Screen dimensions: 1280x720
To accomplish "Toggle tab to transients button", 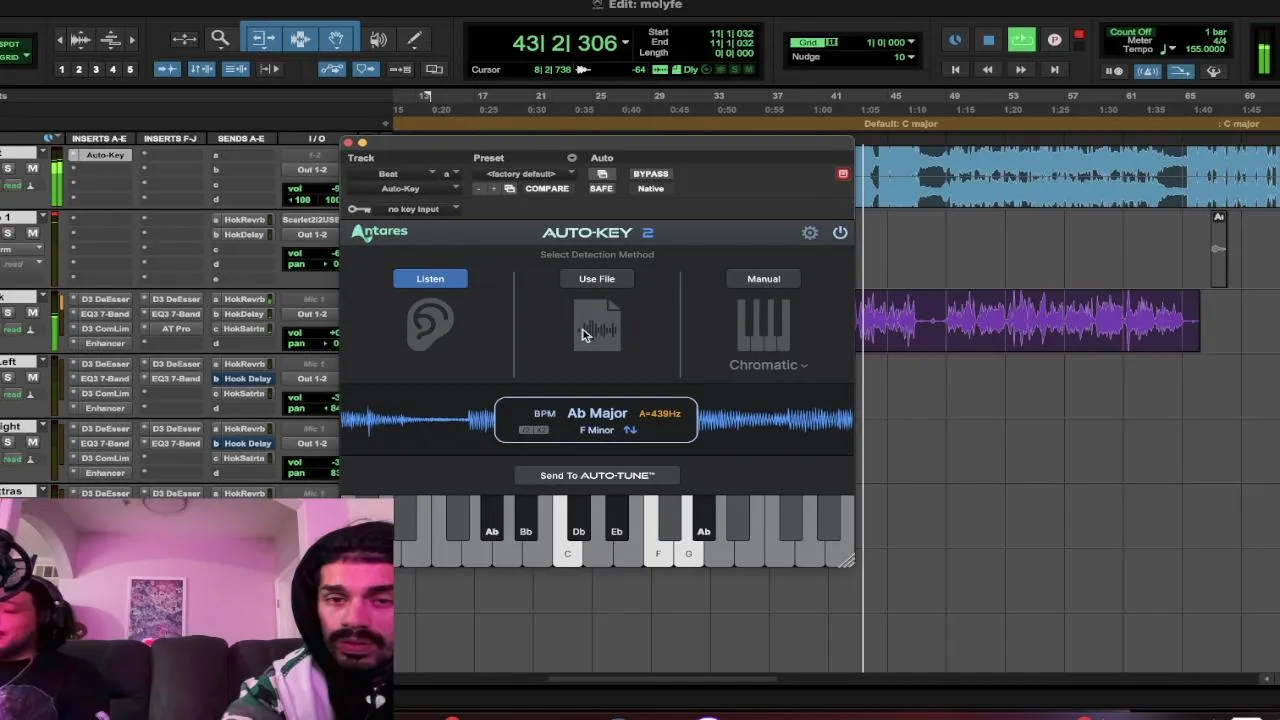I will click(x=167, y=69).
